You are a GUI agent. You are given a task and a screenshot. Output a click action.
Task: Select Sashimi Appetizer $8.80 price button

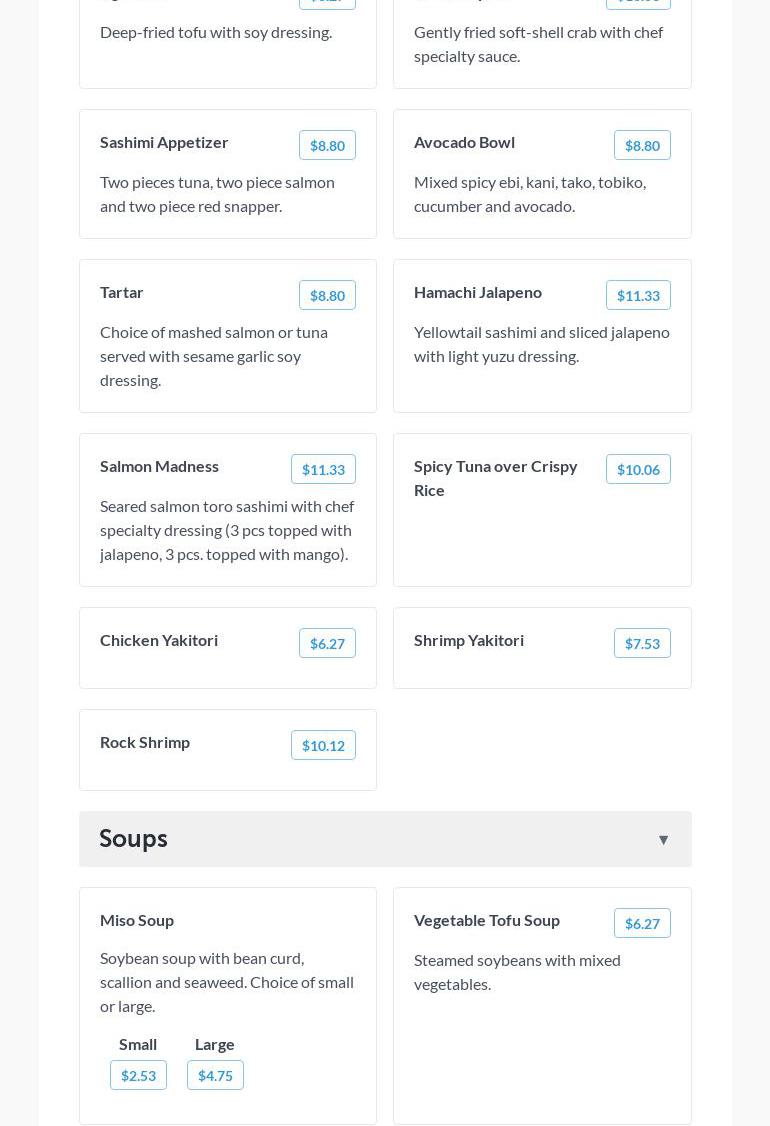point(327,145)
